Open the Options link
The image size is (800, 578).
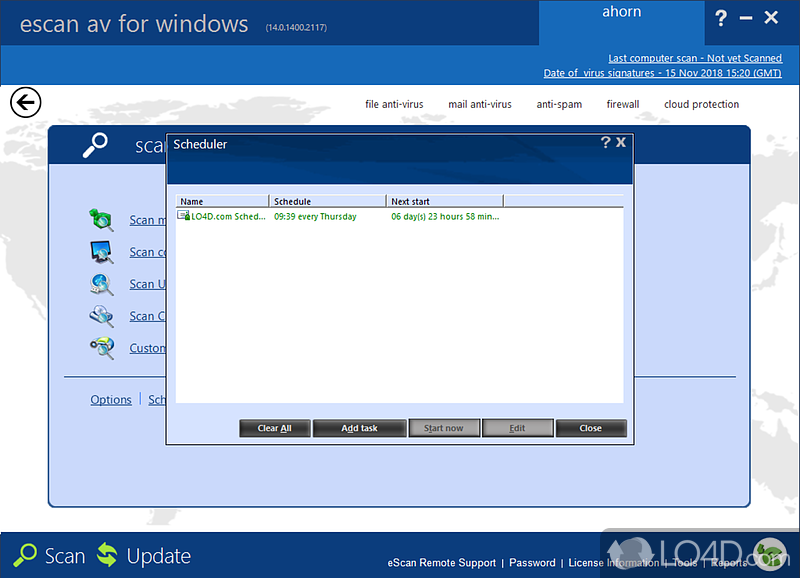pyautogui.click(x=111, y=399)
